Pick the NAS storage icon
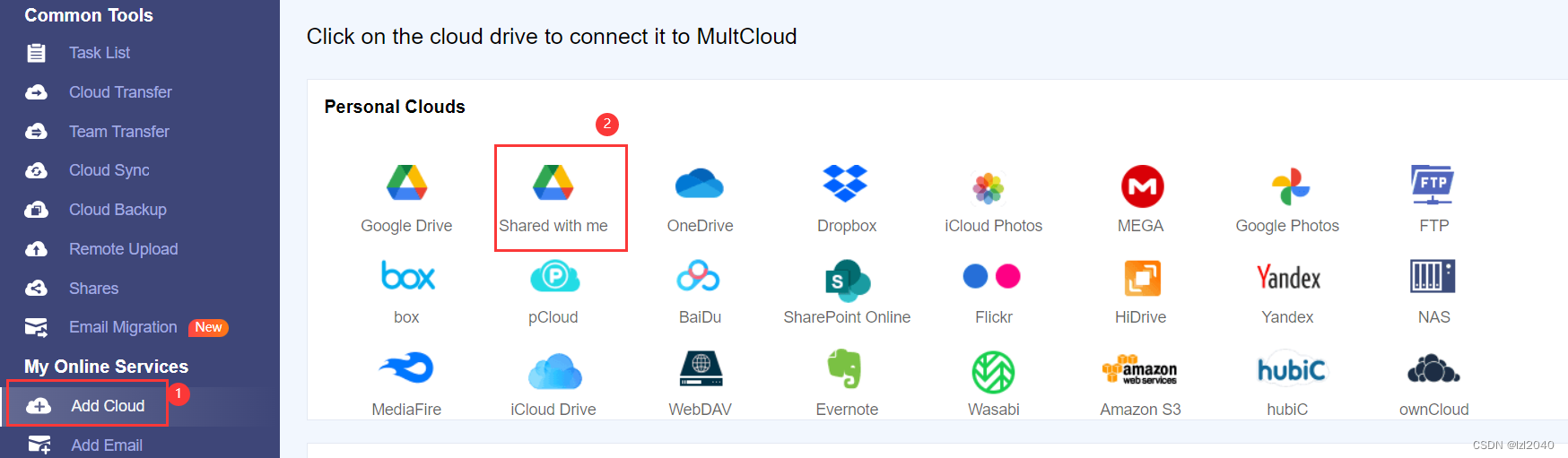Screen dimensions: 1568x458 click(x=1433, y=276)
